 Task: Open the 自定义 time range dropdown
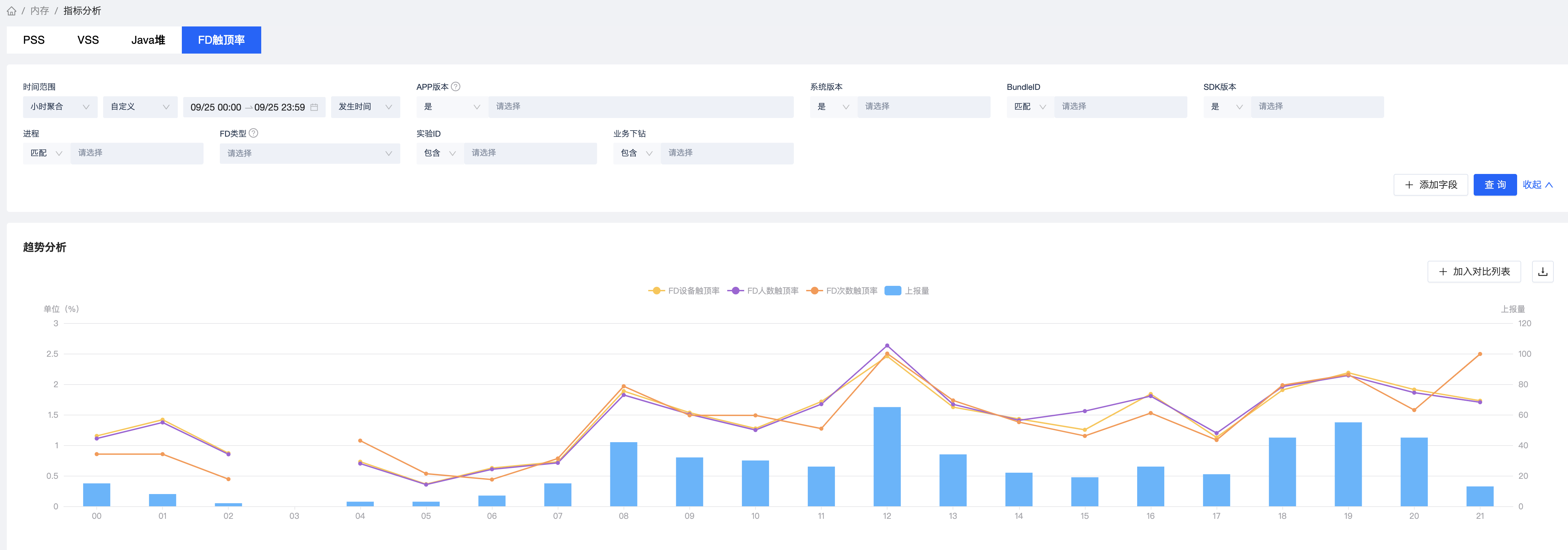(140, 107)
